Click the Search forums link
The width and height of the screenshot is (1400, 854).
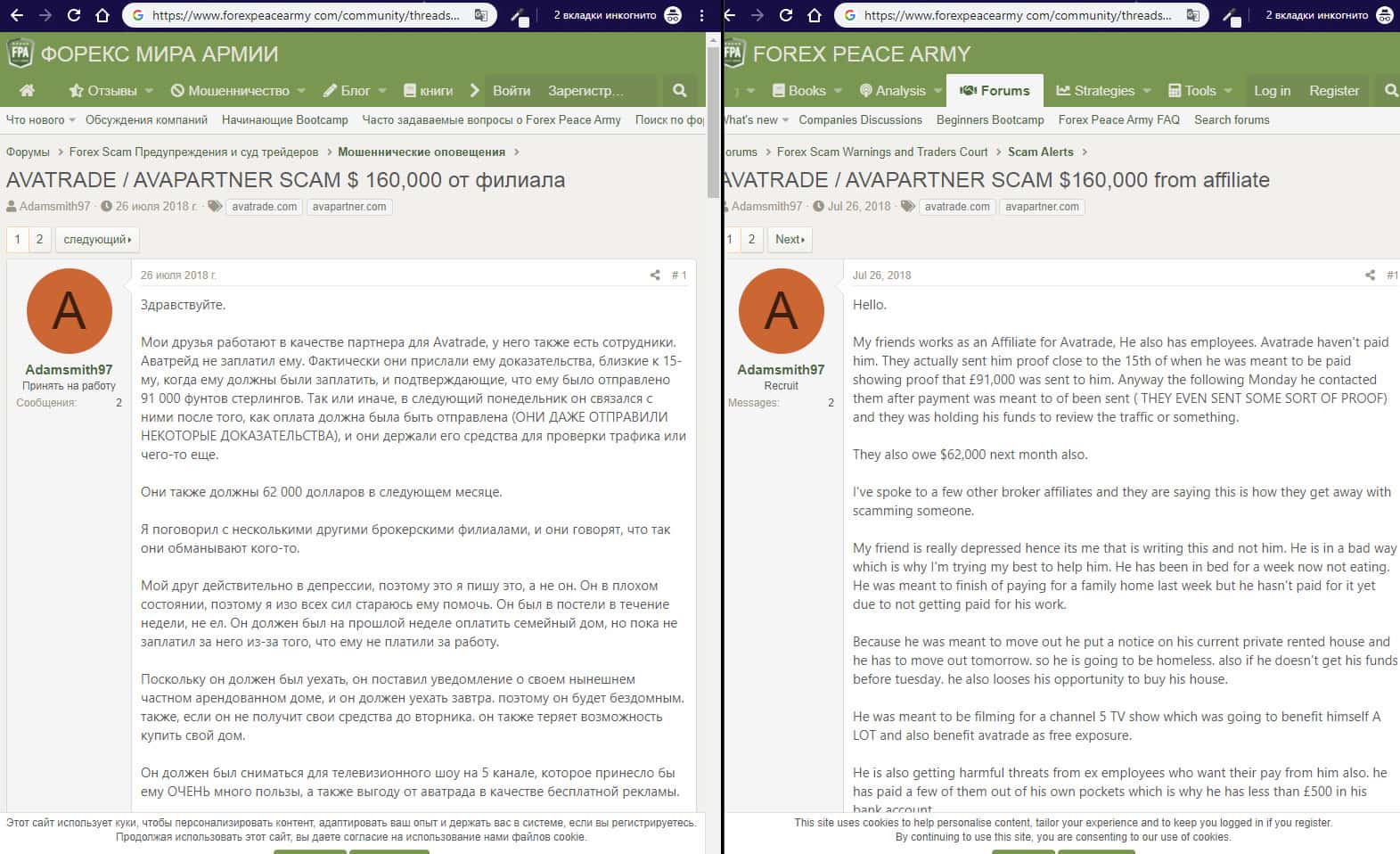[1232, 119]
